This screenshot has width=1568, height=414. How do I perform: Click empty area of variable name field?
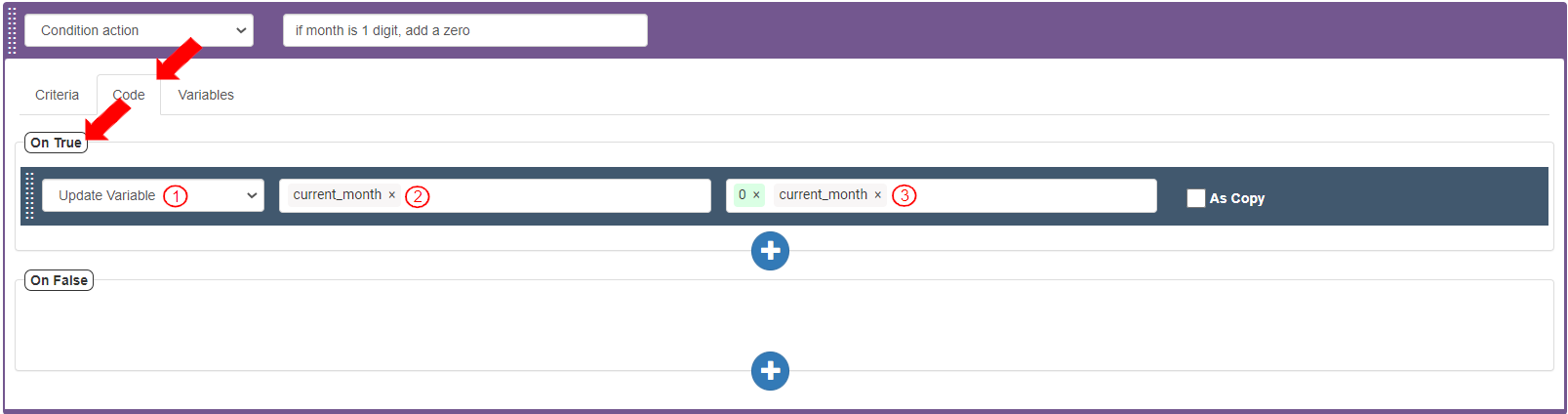[x=566, y=195]
